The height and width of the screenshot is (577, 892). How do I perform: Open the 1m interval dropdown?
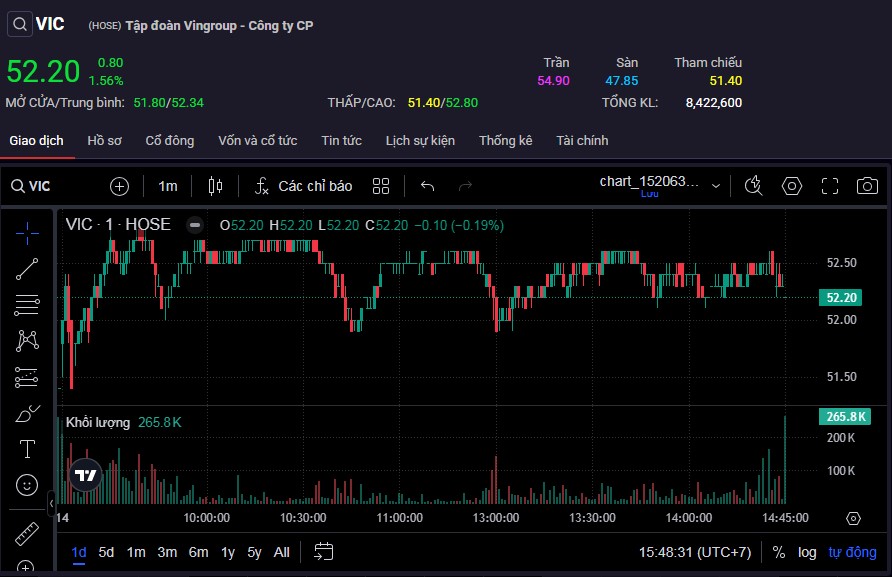click(168, 186)
